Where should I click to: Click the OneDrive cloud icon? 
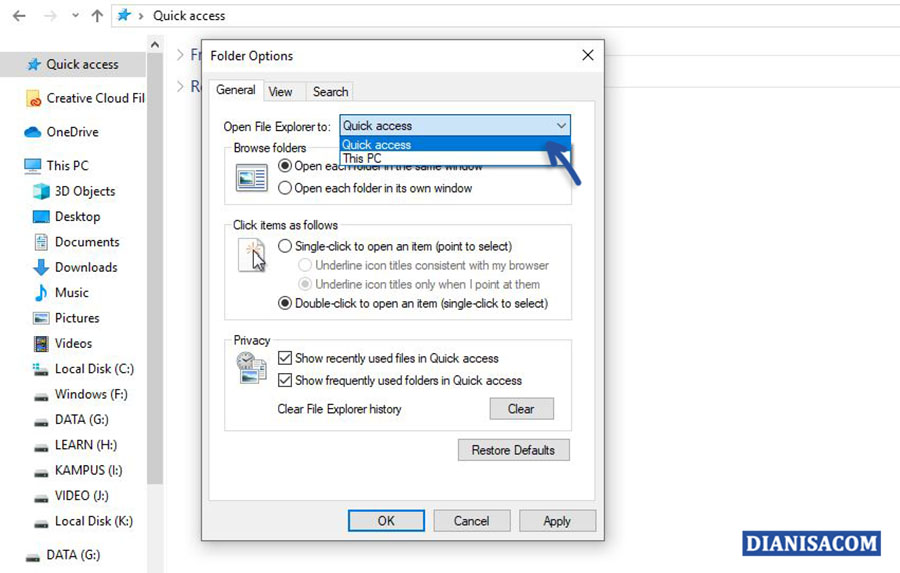(33, 132)
